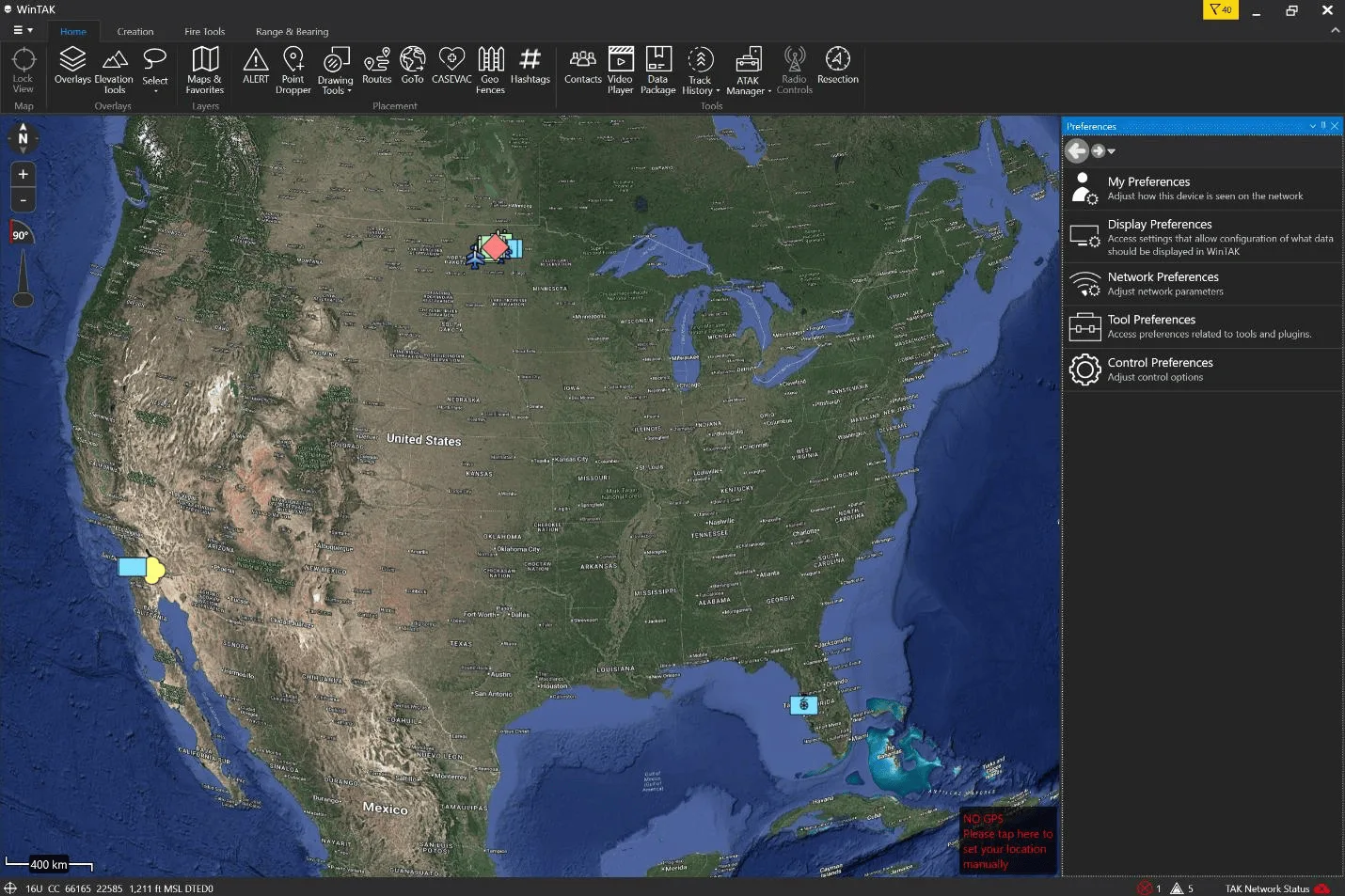Open the filter indicator showing 40
1345x896 pixels.
pyautogui.click(x=1221, y=9)
